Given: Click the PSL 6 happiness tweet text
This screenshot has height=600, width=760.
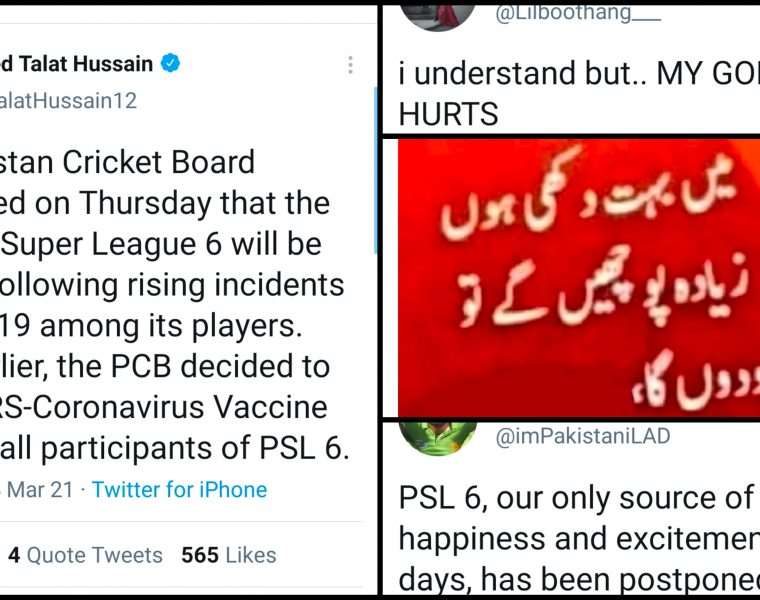Looking at the screenshot, I should click(579, 539).
